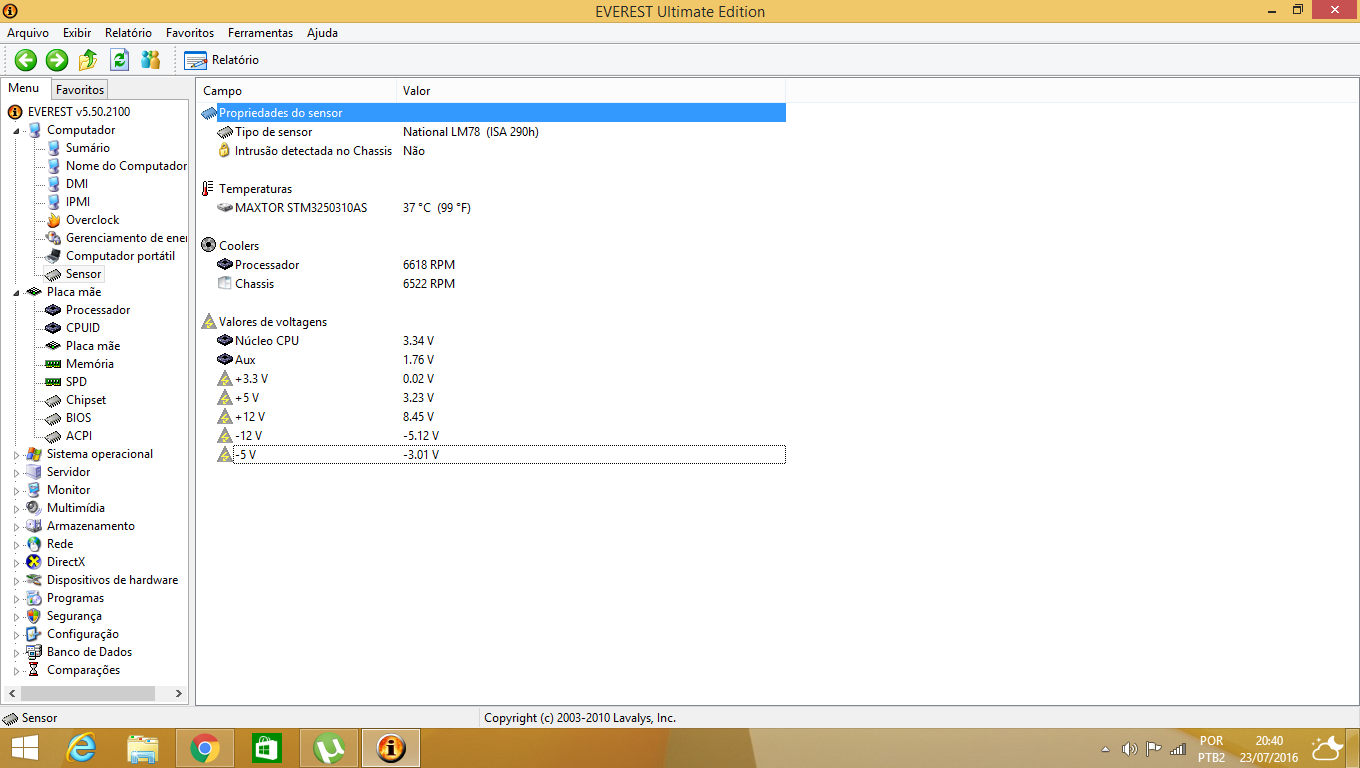Click the volume speaker tray icon
Image resolution: width=1360 pixels, height=768 pixels.
coord(1130,748)
